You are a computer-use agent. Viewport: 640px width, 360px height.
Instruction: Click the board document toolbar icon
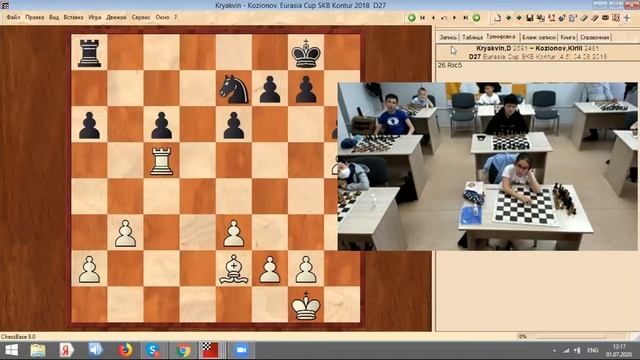[x=573, y=18]
